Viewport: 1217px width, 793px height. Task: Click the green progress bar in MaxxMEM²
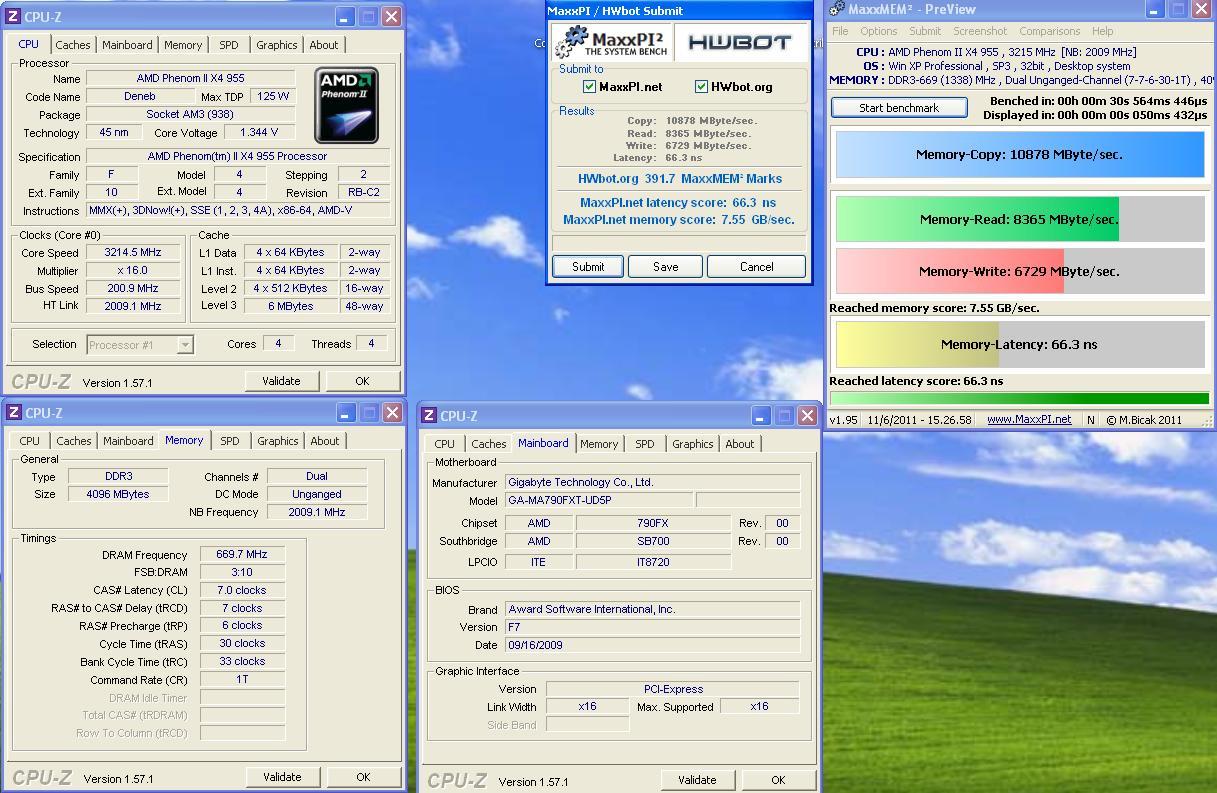pyautogui.click(x=1019, y=398)
